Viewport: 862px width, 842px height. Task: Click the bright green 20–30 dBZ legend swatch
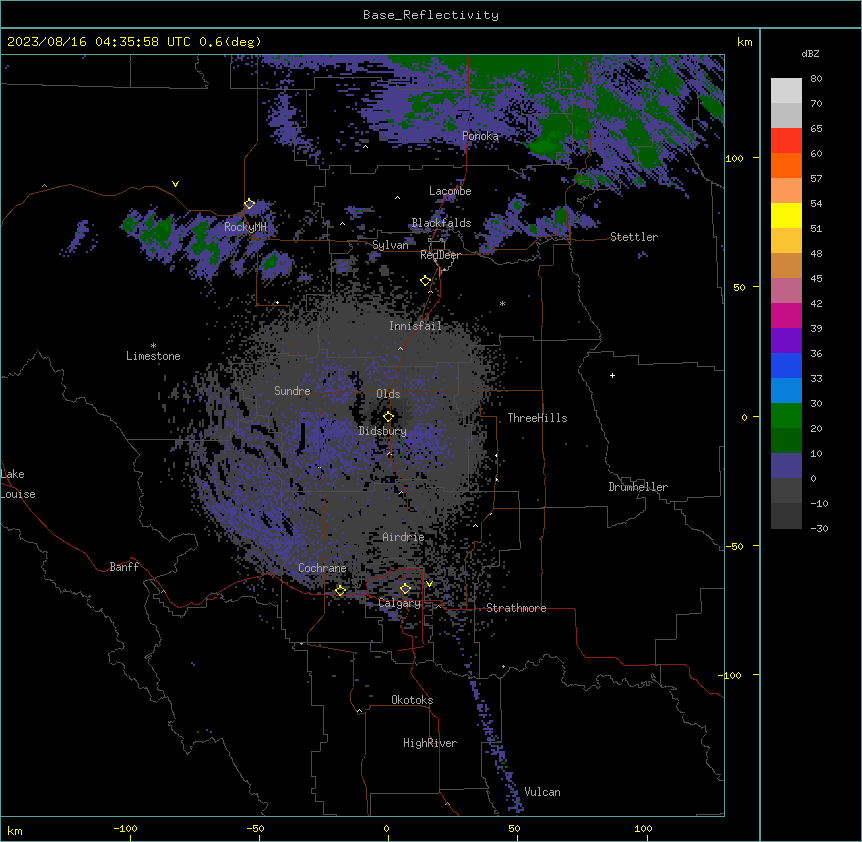[786, 416]
